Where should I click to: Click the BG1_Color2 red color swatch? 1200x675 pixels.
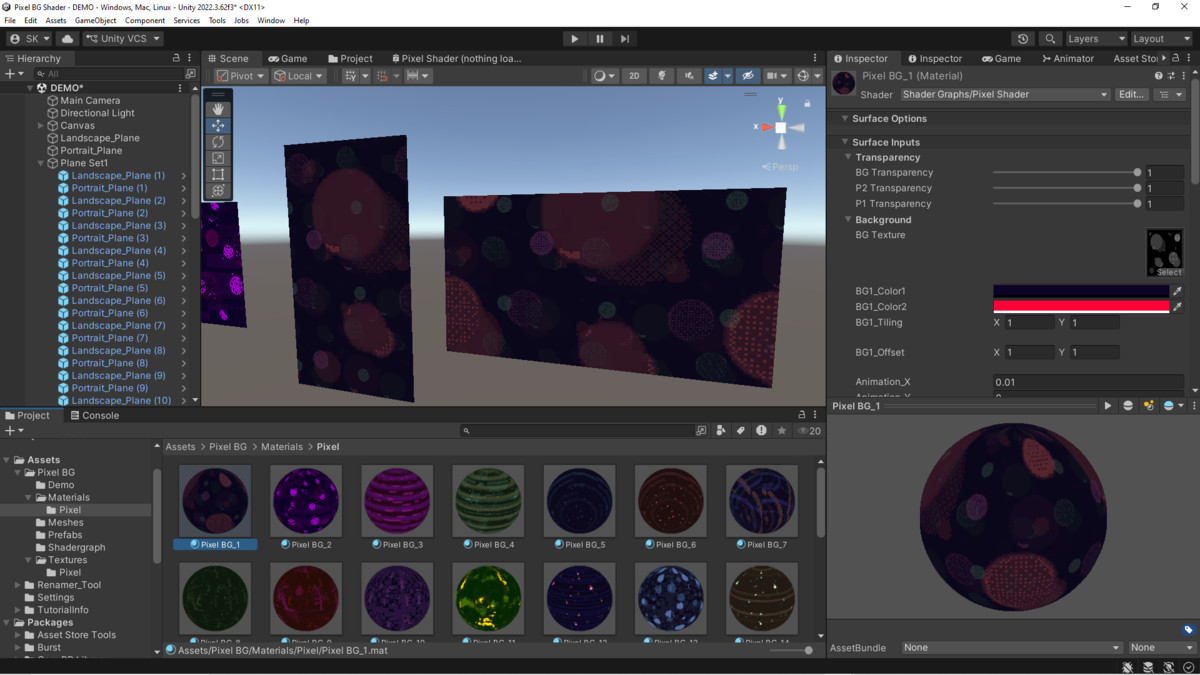(x=1081, y=307)
